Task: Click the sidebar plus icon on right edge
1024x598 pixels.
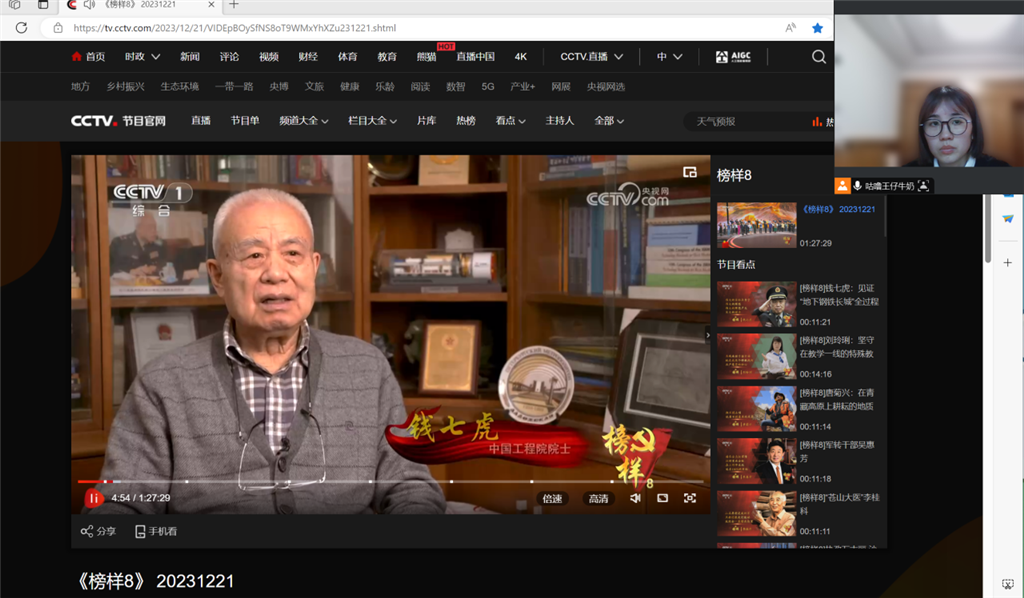Action: pos(1008,262)
